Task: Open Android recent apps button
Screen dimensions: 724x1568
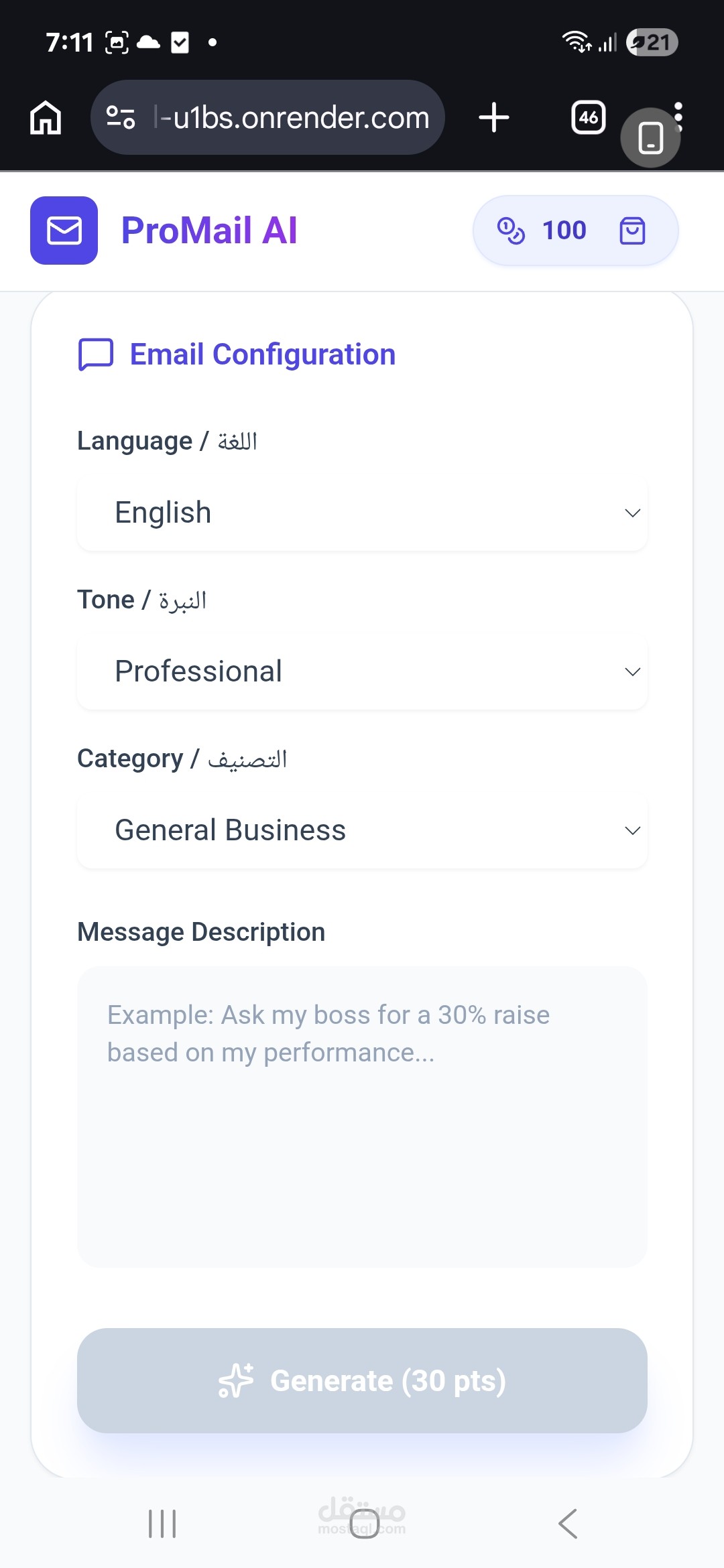Action: 162,1524
